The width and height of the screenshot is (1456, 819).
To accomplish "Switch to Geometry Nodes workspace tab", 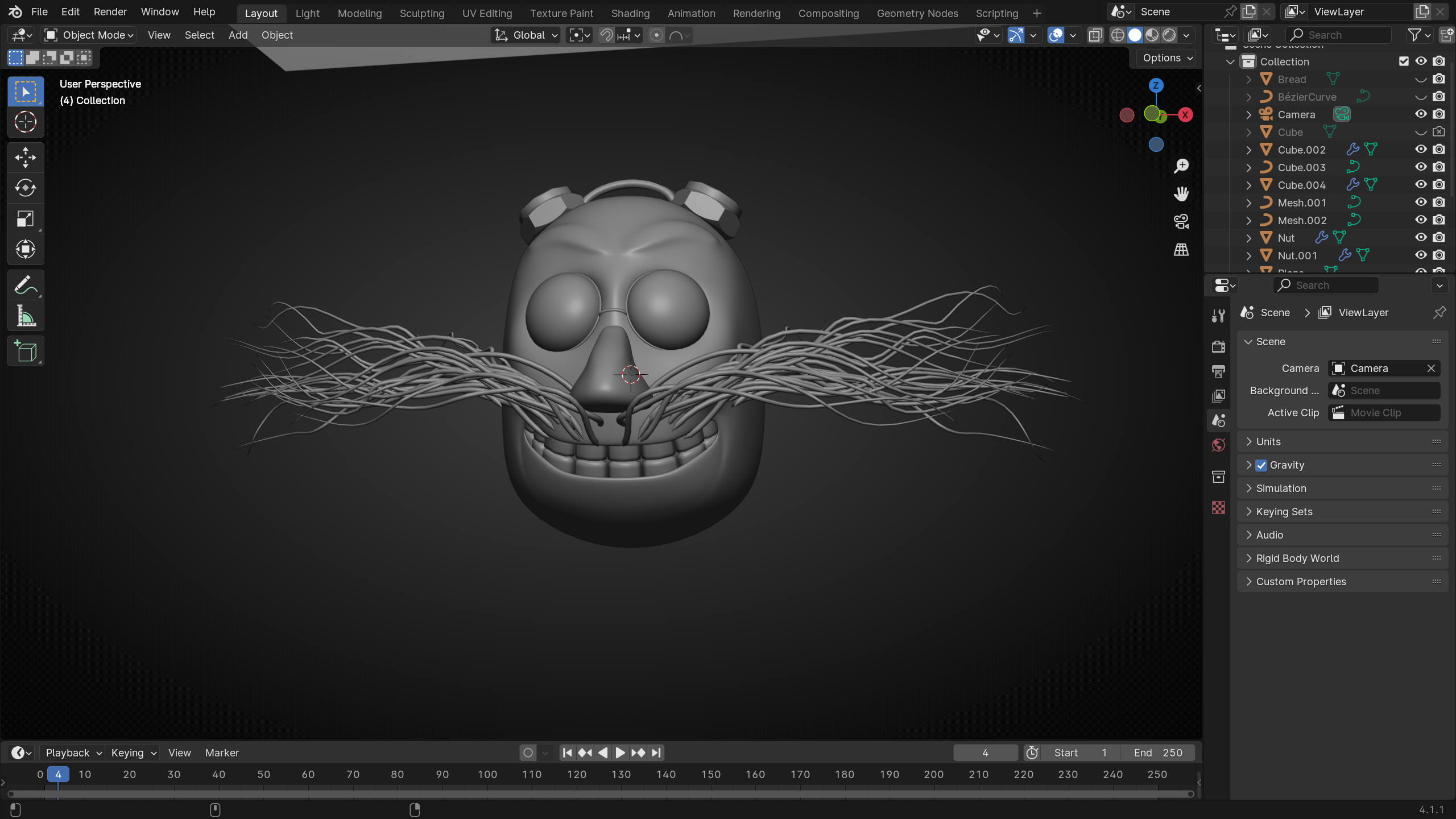I will tap(917, 13).
